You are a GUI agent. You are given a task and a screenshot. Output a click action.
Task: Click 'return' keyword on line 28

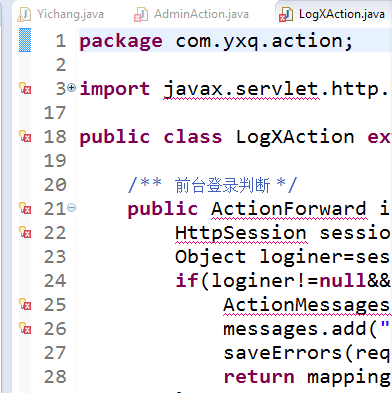259,377
